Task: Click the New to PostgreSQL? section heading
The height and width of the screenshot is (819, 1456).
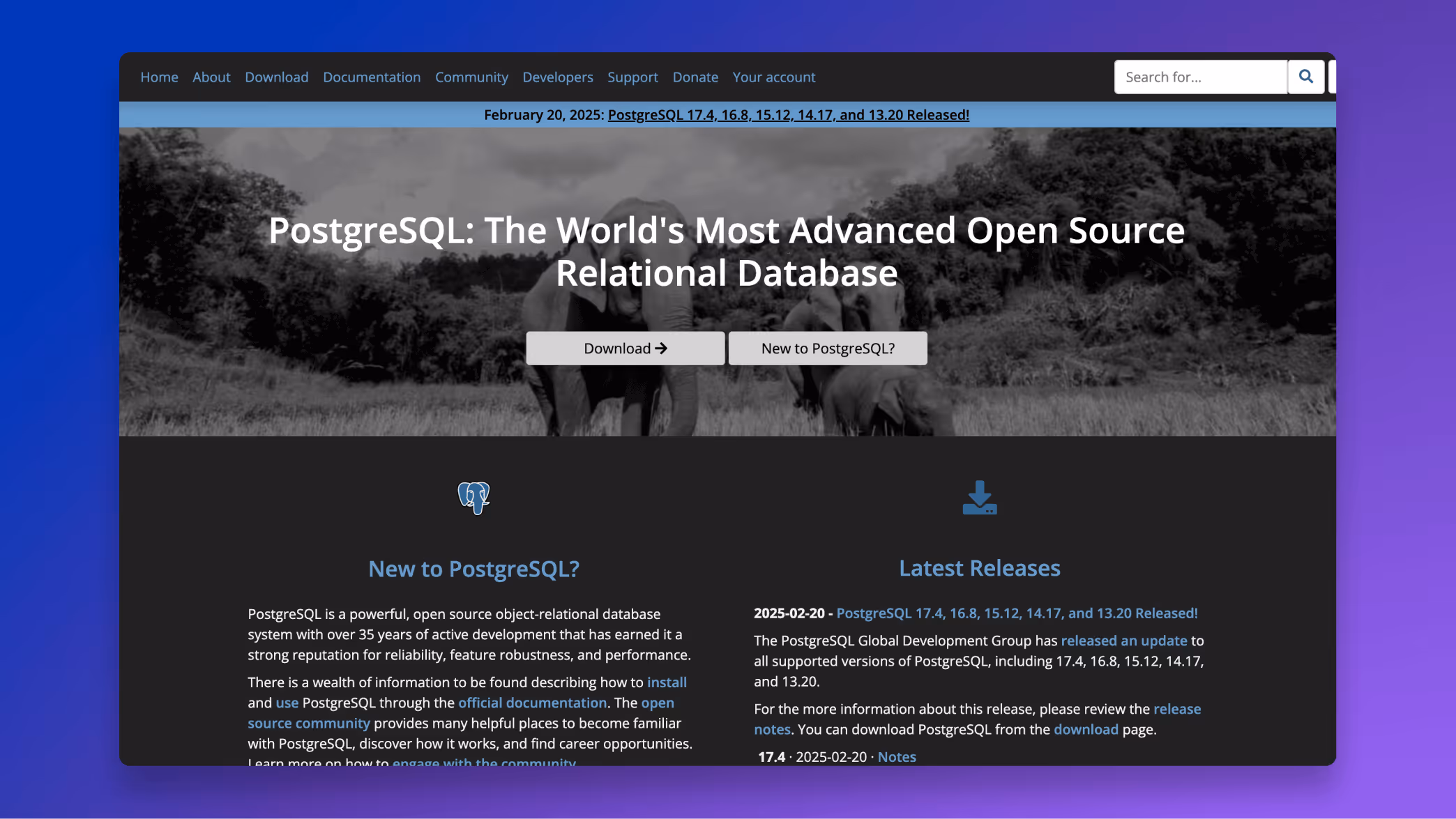Action: (473, 569)
